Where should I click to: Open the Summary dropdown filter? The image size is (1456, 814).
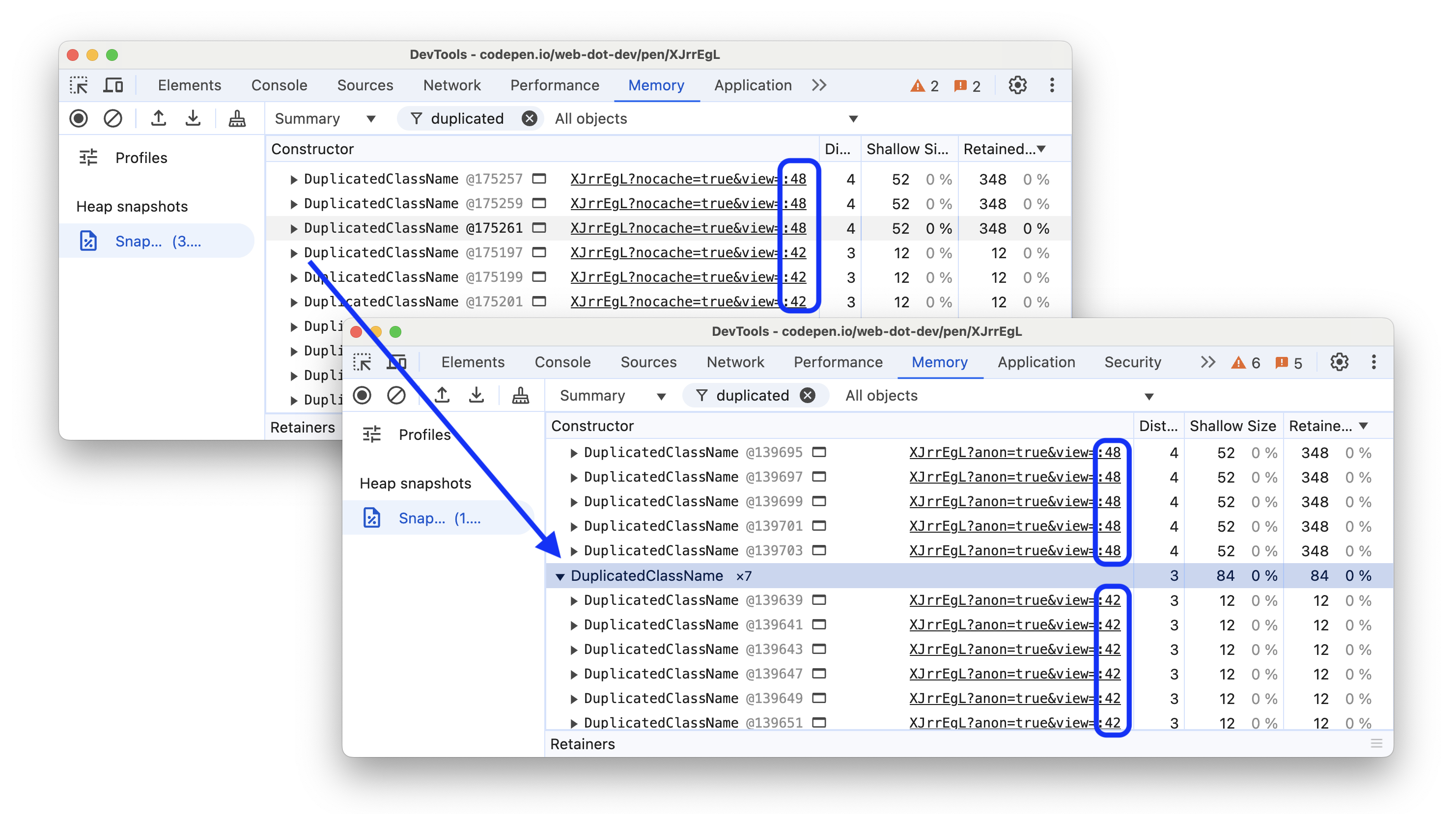click(608, 395)
